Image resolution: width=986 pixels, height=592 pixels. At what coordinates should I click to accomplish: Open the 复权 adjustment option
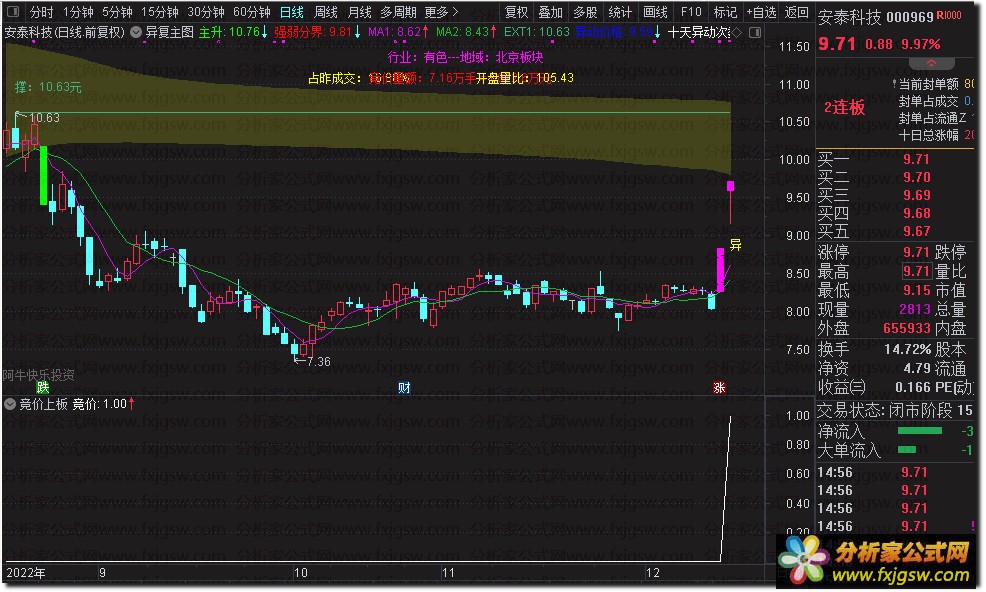(517, 12)
